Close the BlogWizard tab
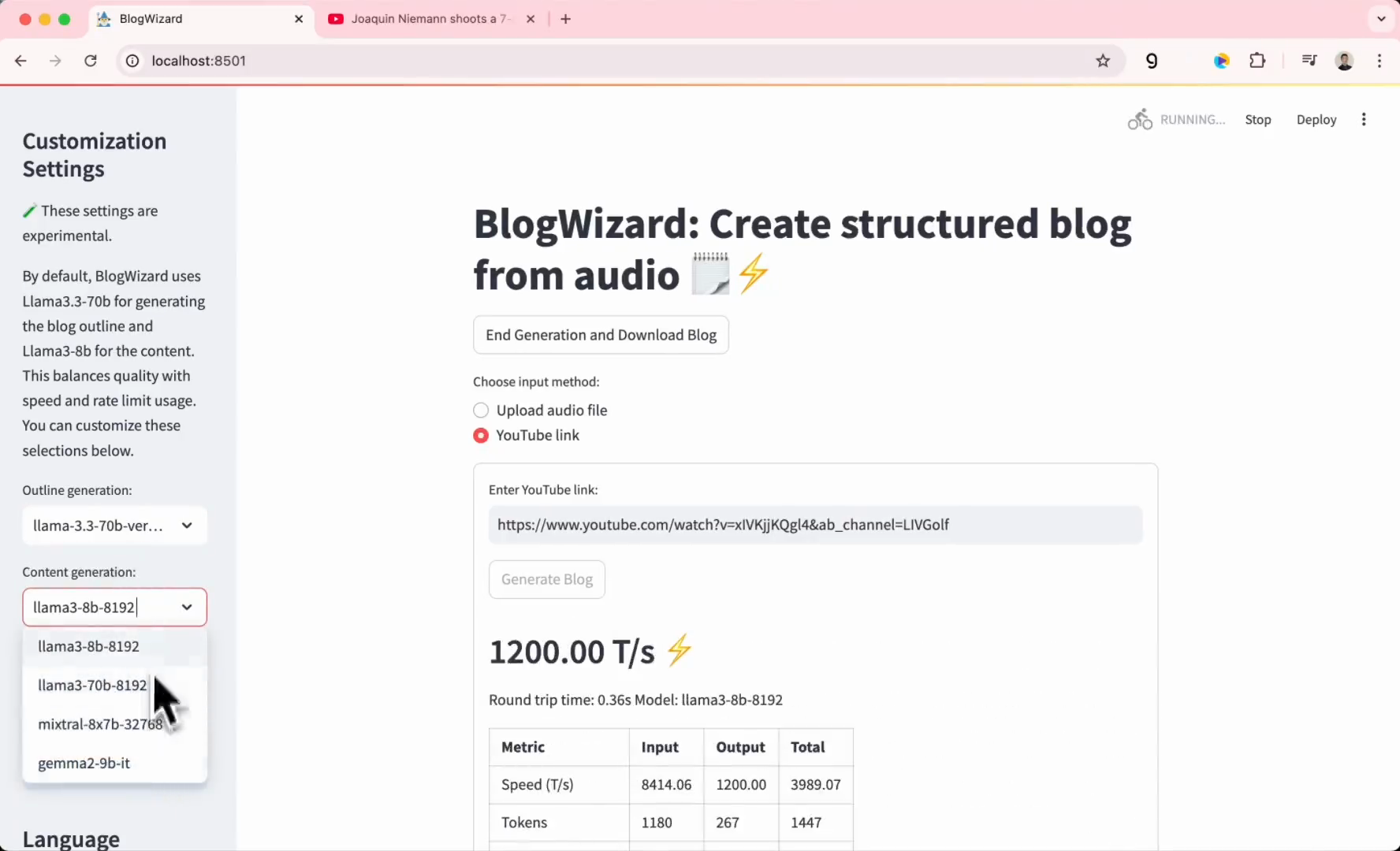This screenshot has width=1400, height=851. (299, 19)
